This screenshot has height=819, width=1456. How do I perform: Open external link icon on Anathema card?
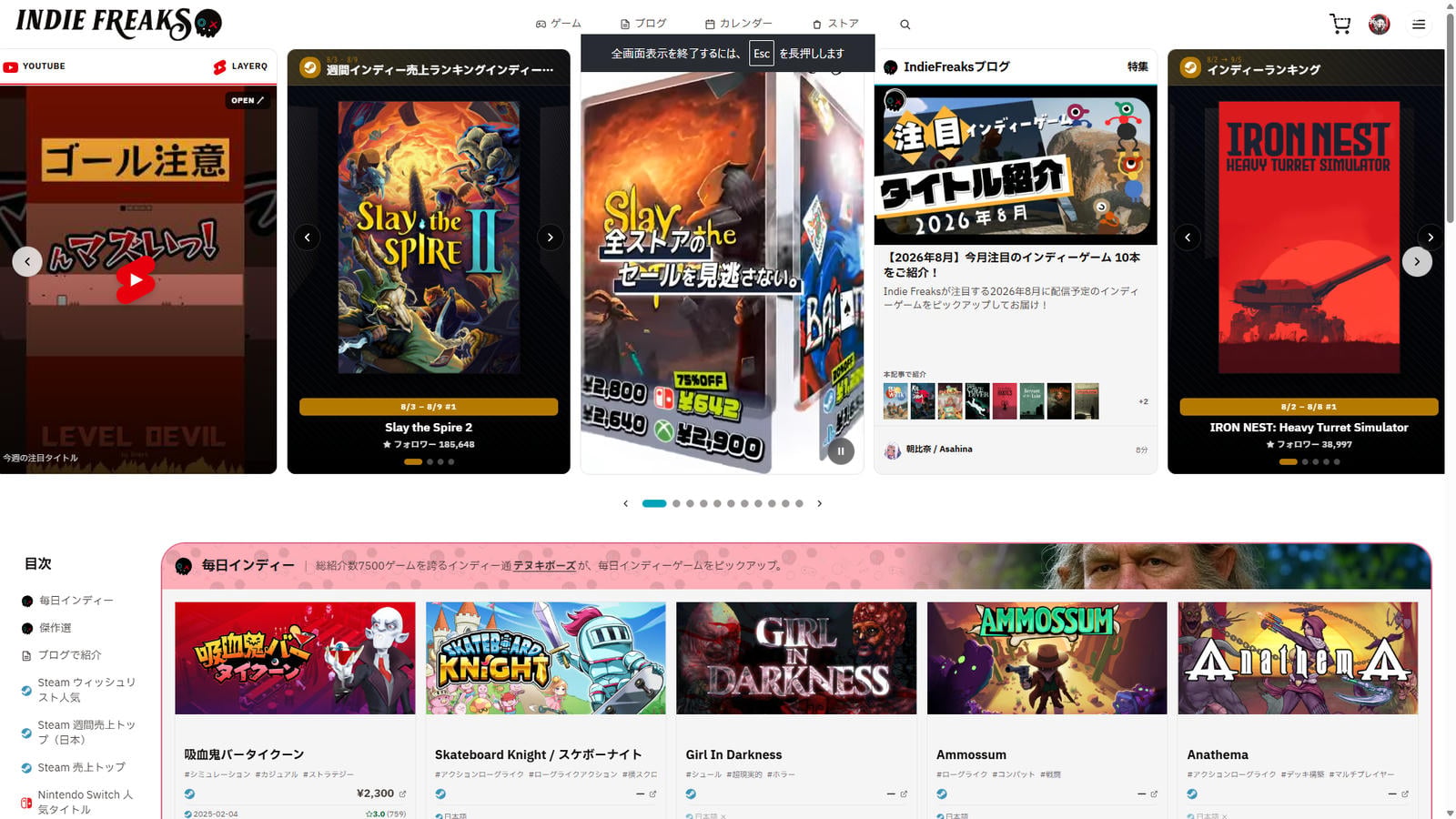(1405, 794)
